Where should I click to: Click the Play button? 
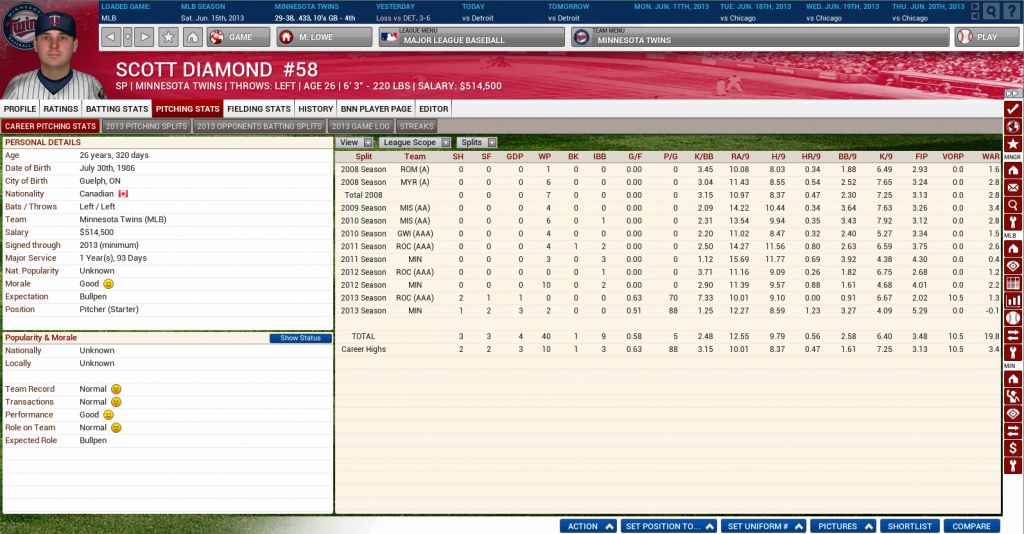coord(977,37)
